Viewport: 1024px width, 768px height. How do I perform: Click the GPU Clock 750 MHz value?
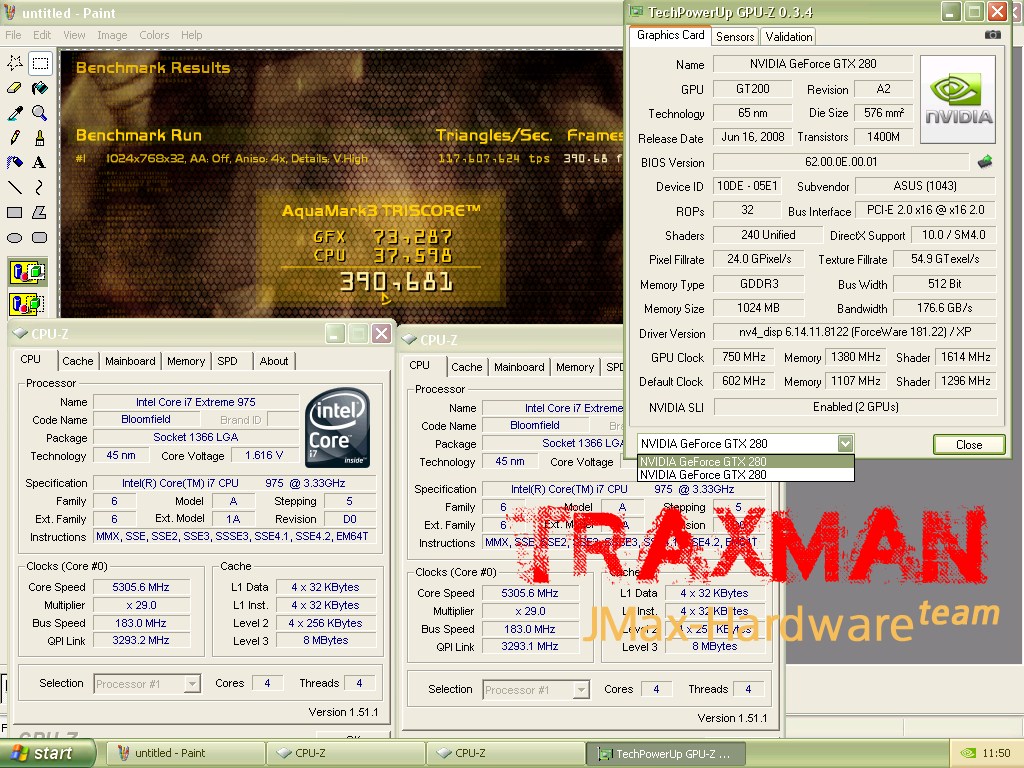tap(744, 357)
